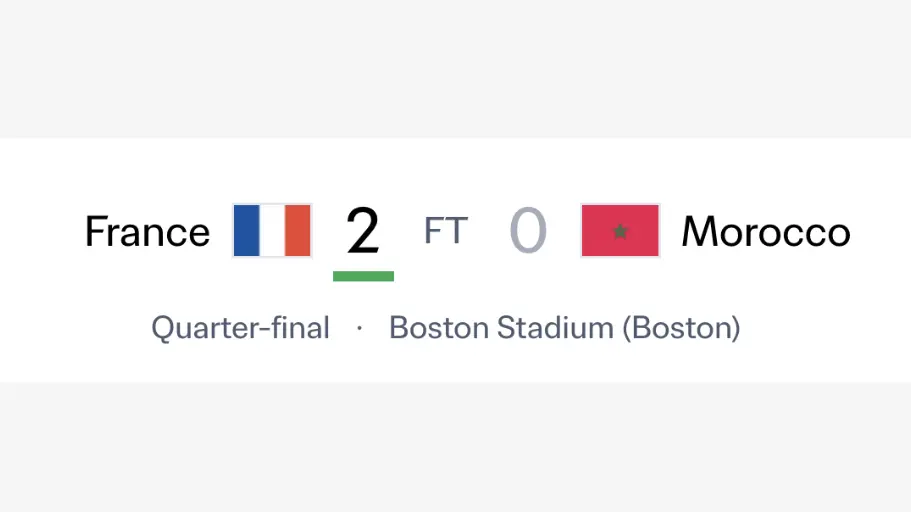This screenshot has width=911, height=512.
Task: Click the Morocco flag icon
Action: pos(620,230)
